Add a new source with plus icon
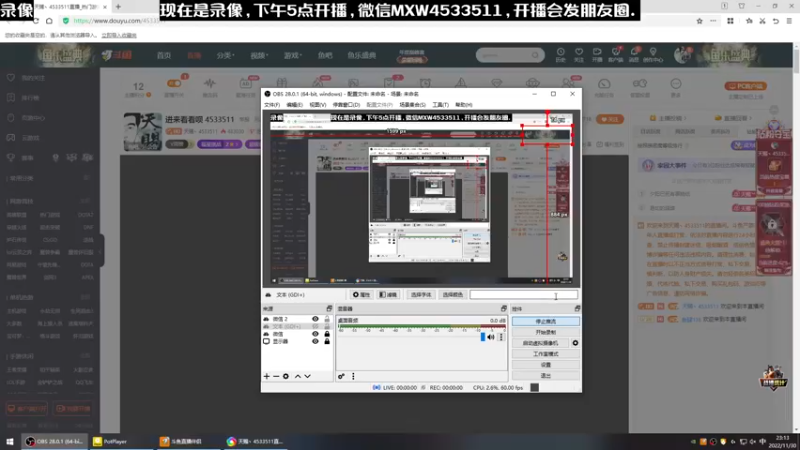The height and width of the screenshot is (450, 800). click(266, 377)
